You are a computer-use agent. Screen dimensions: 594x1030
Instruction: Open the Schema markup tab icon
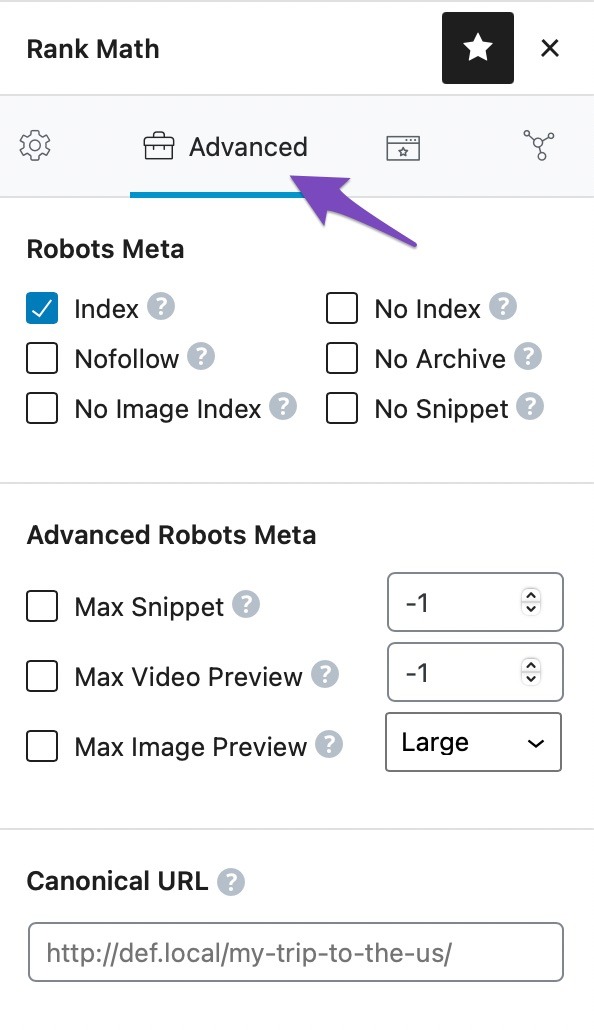tap(538, 146)
